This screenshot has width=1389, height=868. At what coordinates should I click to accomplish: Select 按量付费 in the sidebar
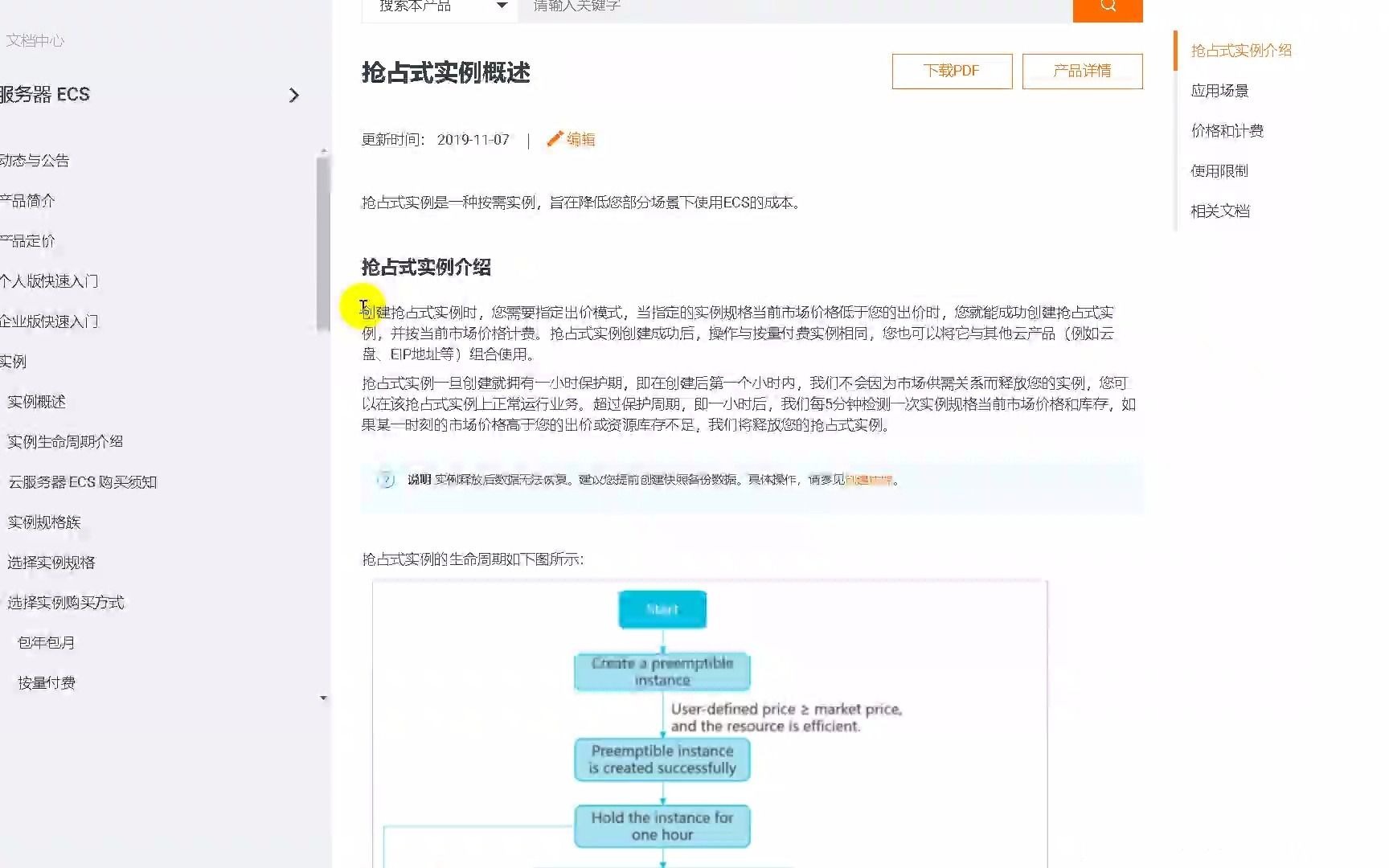click(x=46, y=682)
